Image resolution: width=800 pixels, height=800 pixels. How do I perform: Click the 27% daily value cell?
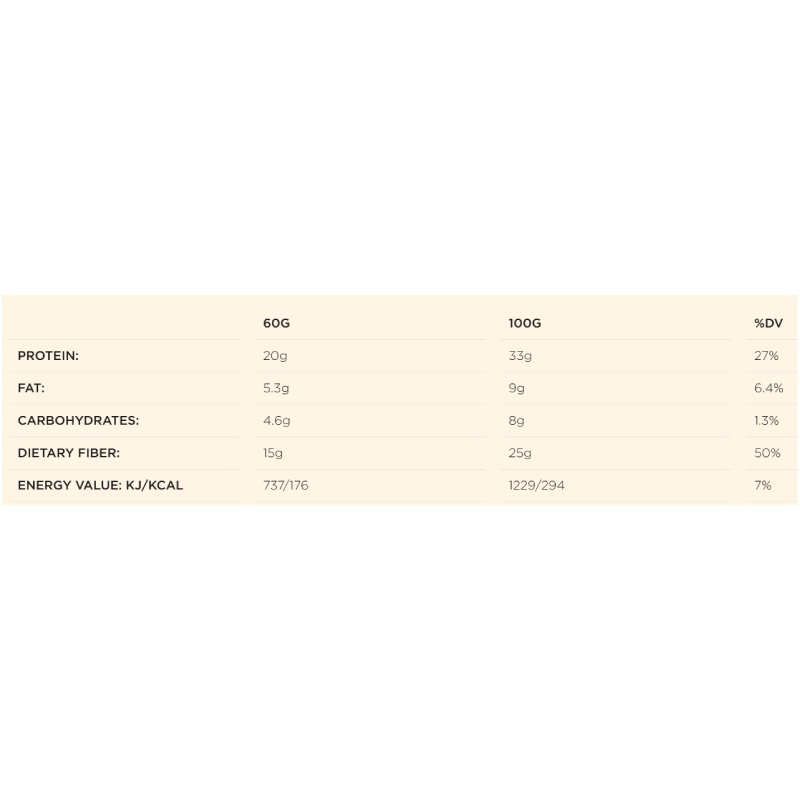click(766, 356)
